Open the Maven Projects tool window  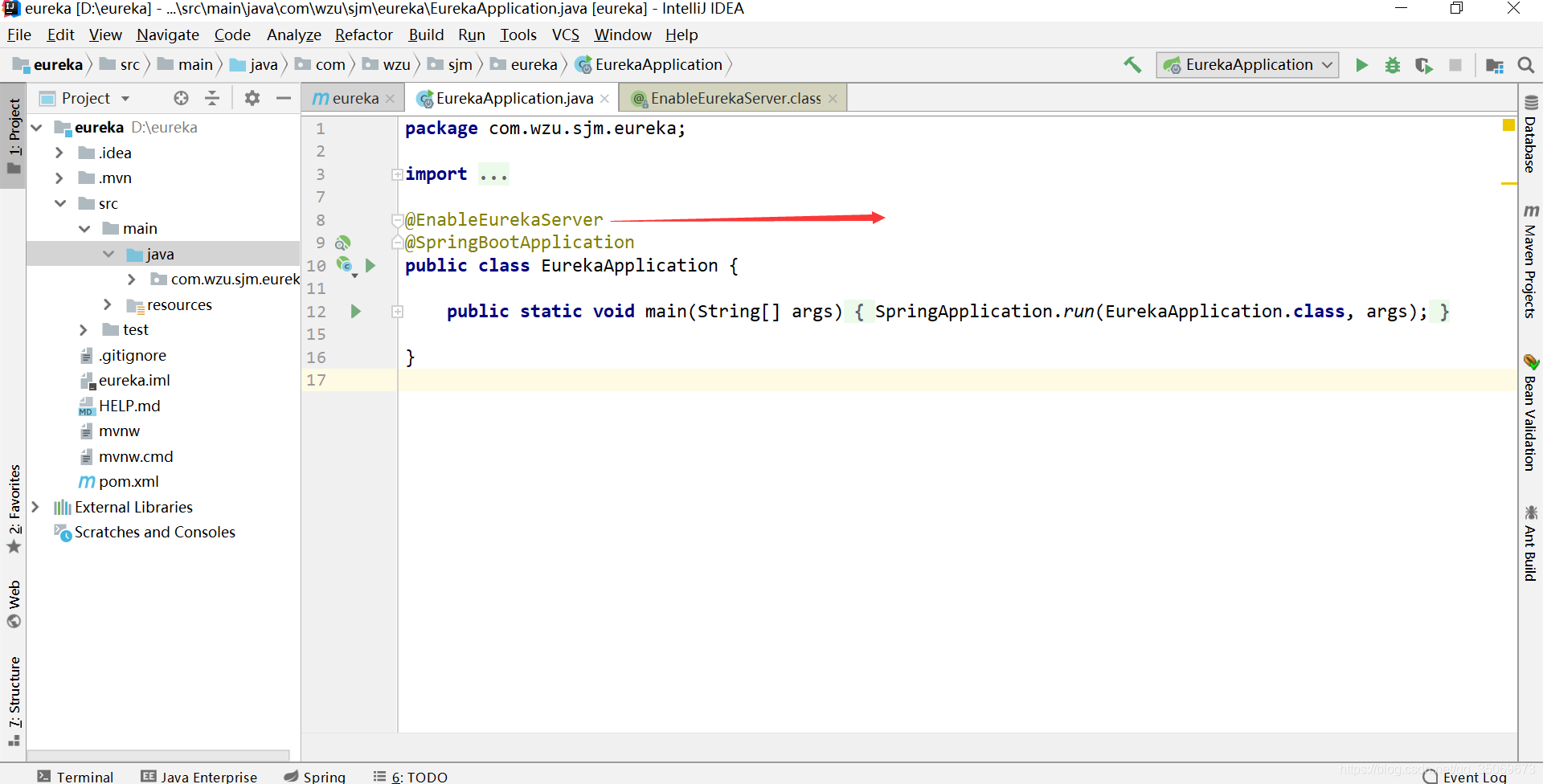tap(1530, 261)
